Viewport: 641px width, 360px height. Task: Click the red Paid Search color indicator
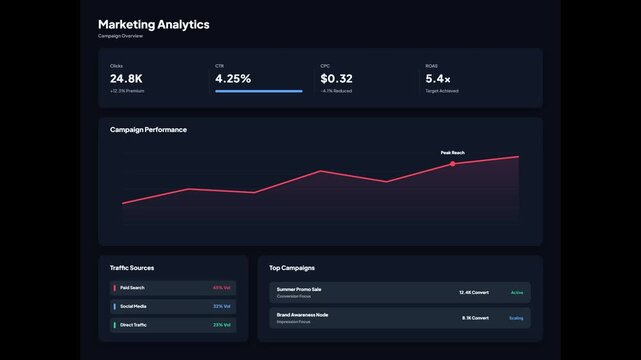coord(114,288)
